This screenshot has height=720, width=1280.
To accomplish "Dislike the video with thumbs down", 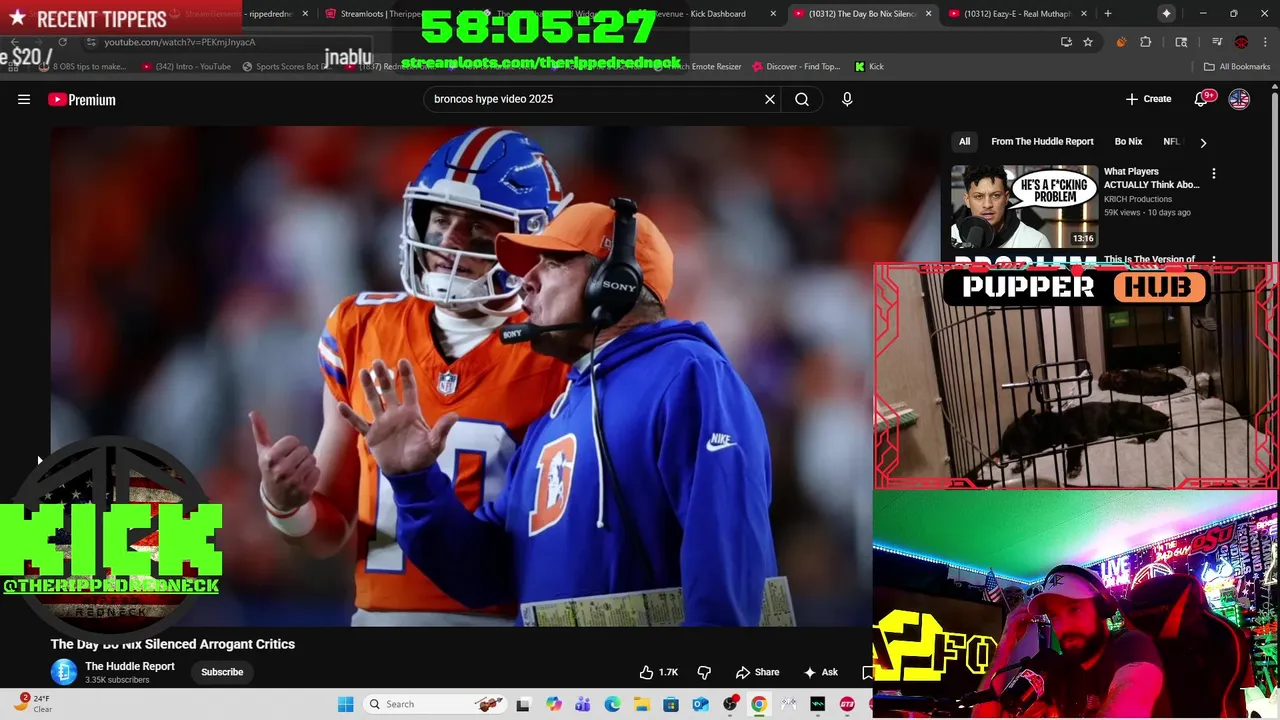I will pyautogui.click(x=704, y=672).
